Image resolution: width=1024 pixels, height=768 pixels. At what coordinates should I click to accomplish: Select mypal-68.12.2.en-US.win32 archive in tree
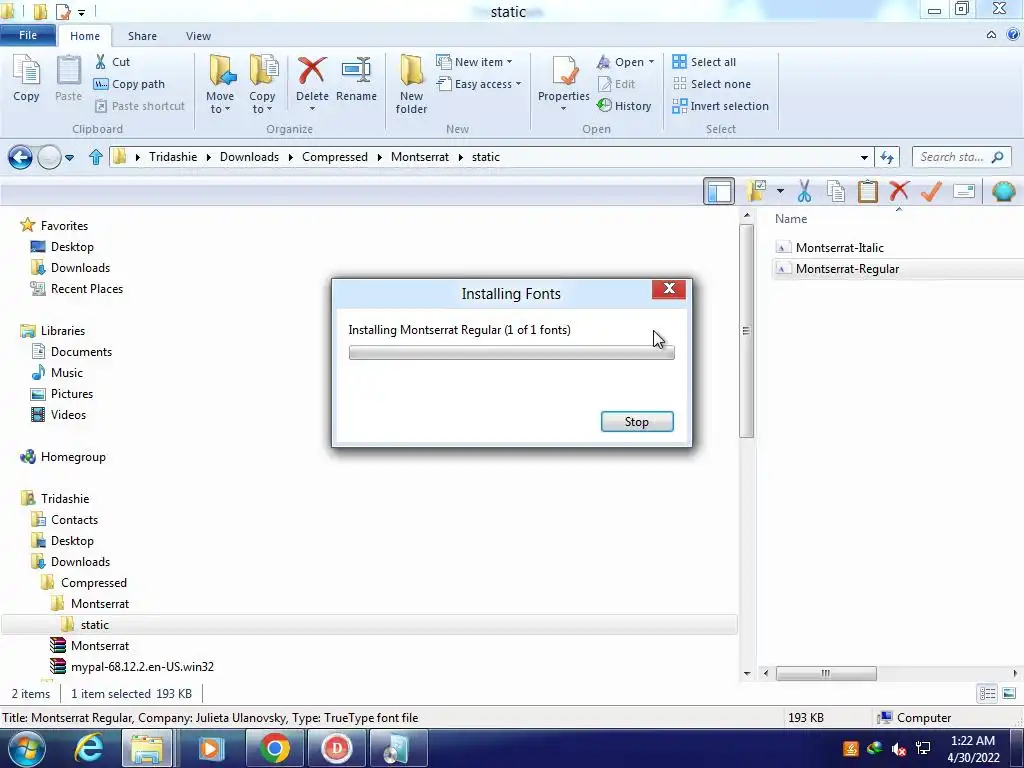point(142,667)
